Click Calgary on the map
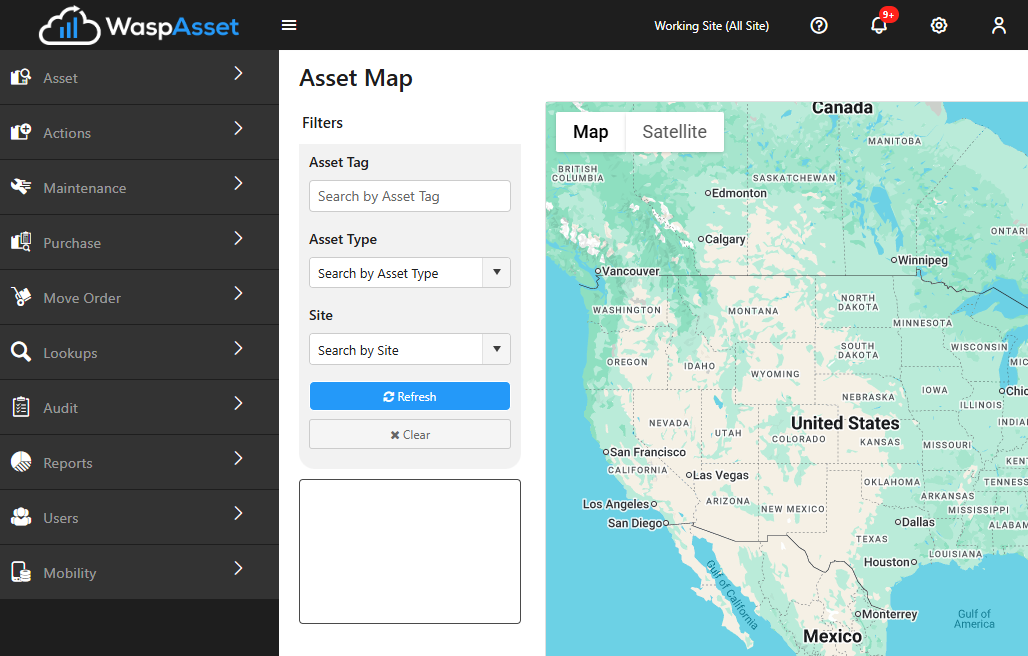 [x=722, y=239]
